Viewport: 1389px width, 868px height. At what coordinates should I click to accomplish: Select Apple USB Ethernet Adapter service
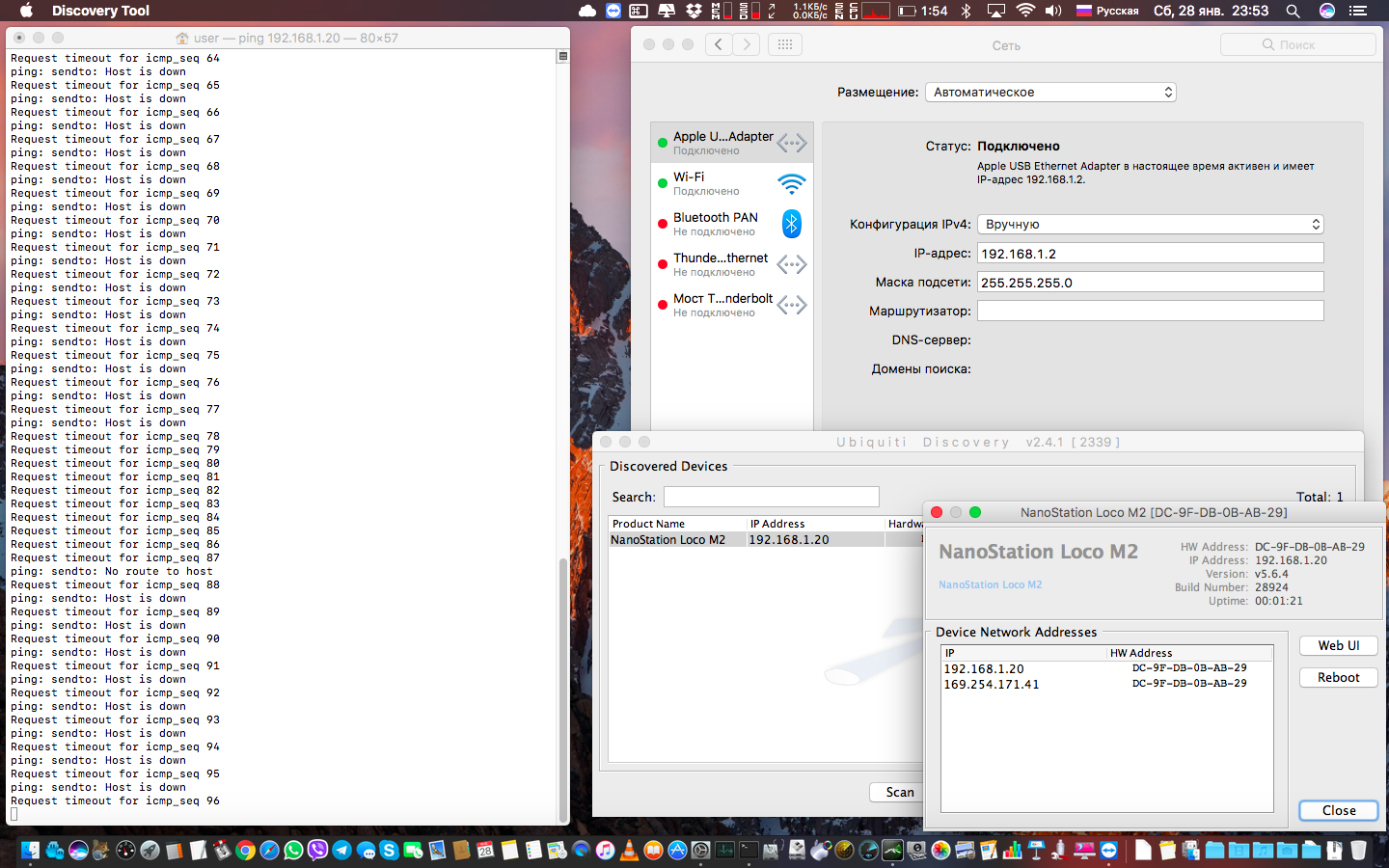(x=732, y=143)
